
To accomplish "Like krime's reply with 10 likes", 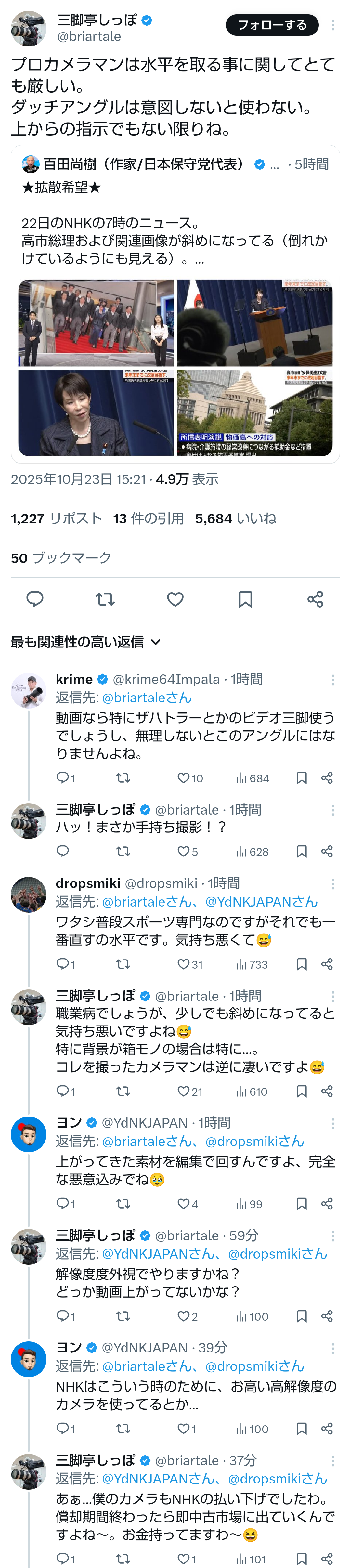I will coord(184,778).
